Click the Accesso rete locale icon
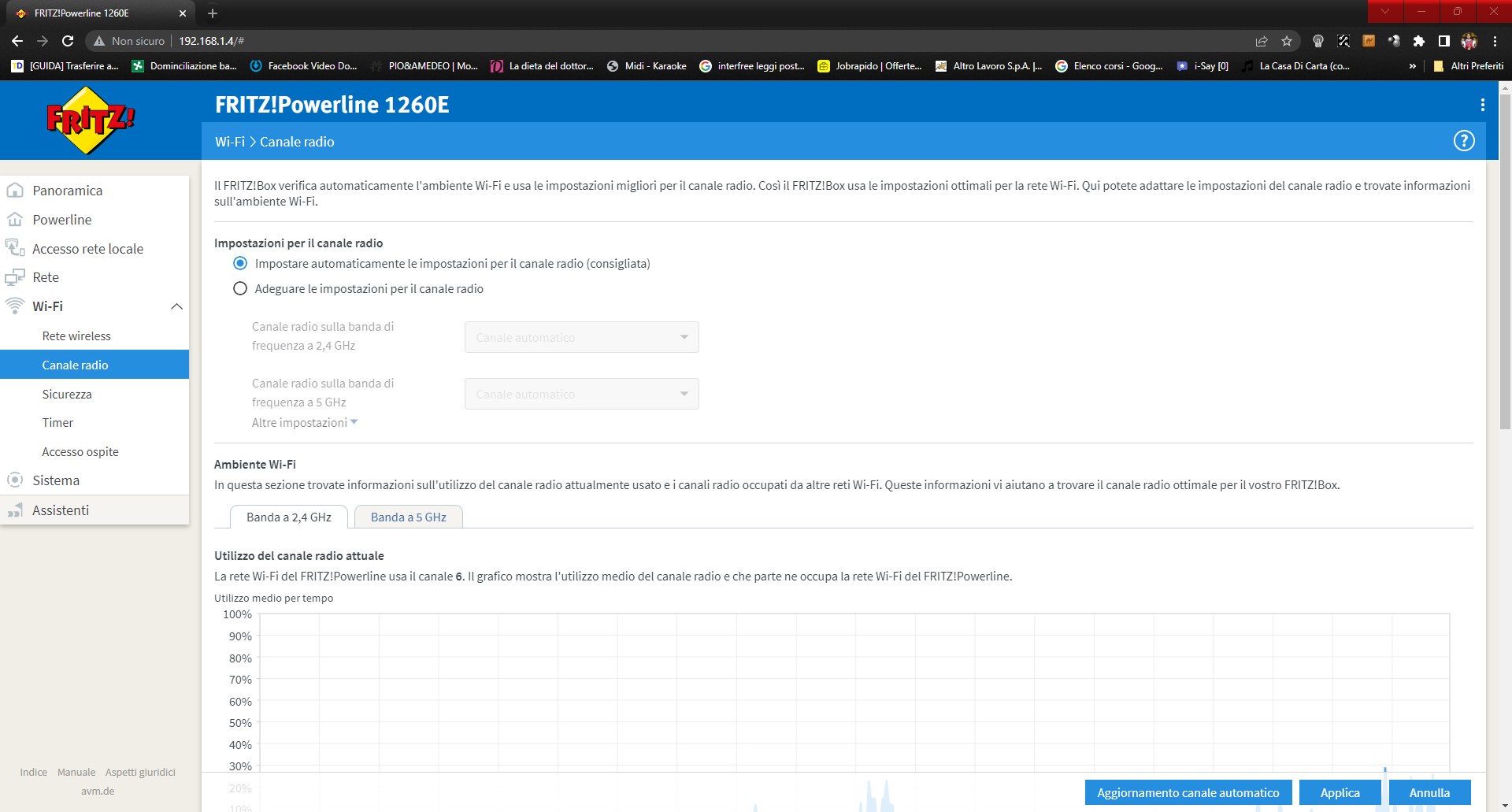1512x812 pixels. point(15,248)
